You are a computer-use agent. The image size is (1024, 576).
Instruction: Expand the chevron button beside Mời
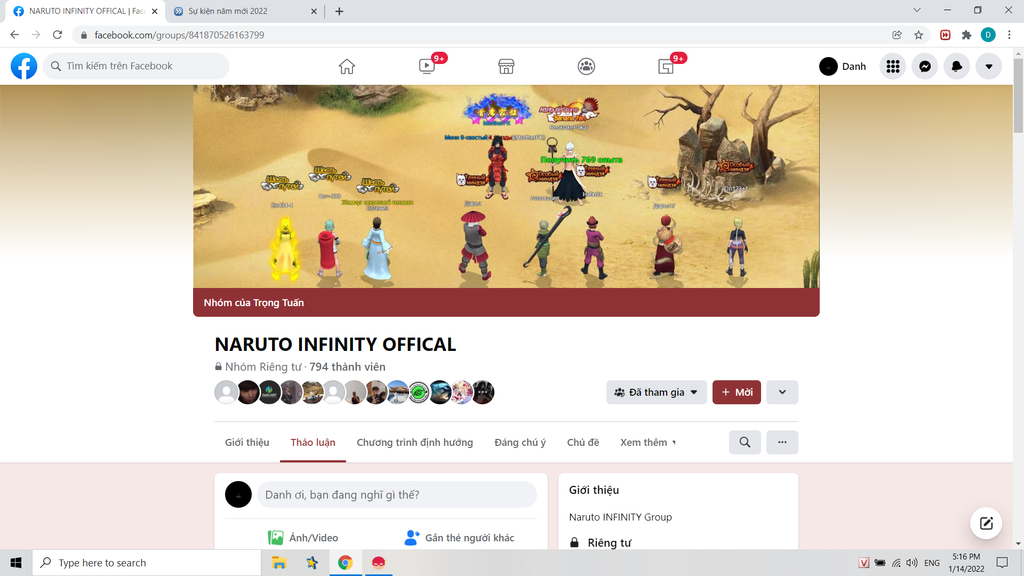click(782, 392)
